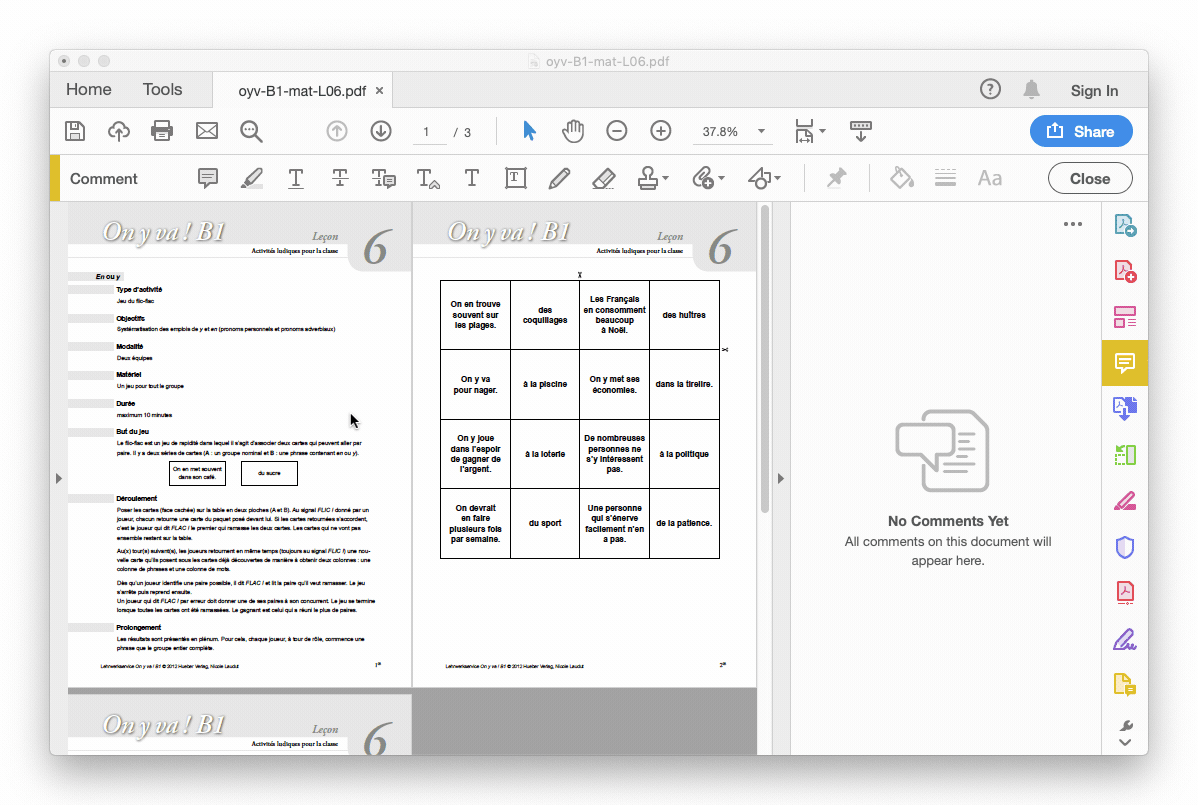Add a sticky note comment
This screenshot has height=805, width=1198.
[x=207, y=179]
